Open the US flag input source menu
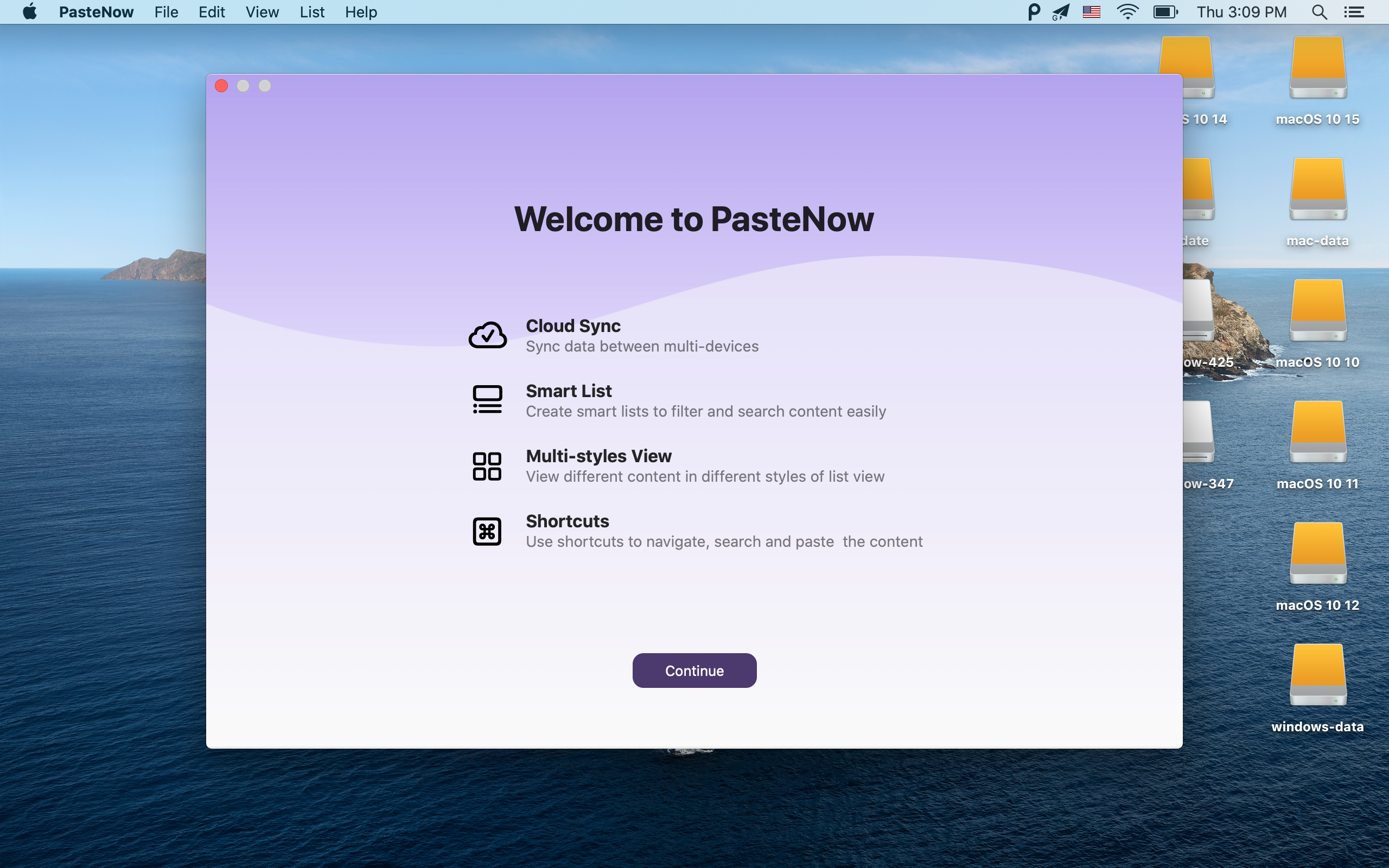This screenshot has width=1389, height=868. click(1091, 11)
